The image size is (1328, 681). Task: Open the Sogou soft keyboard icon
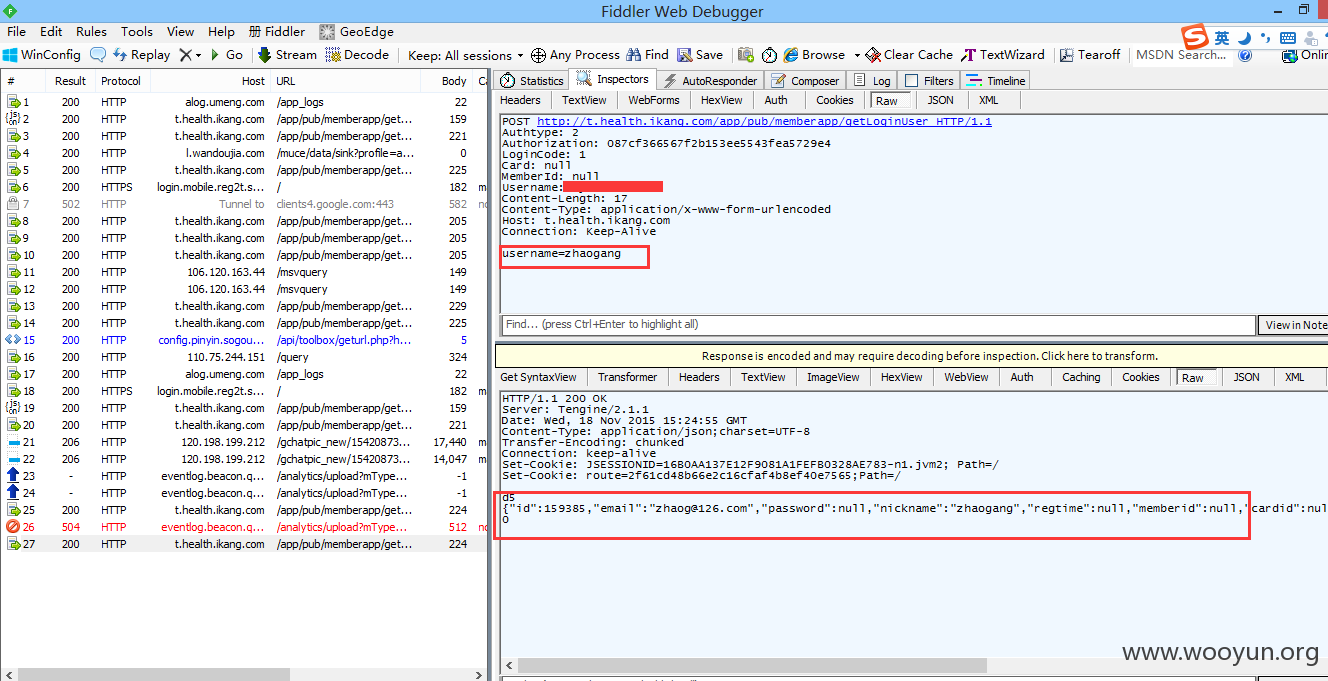1288,38
